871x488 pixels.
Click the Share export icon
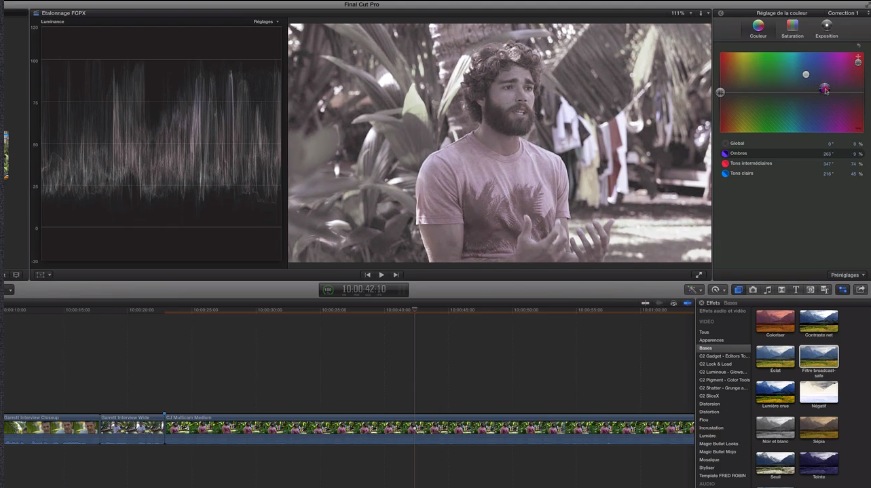[860, 289]
